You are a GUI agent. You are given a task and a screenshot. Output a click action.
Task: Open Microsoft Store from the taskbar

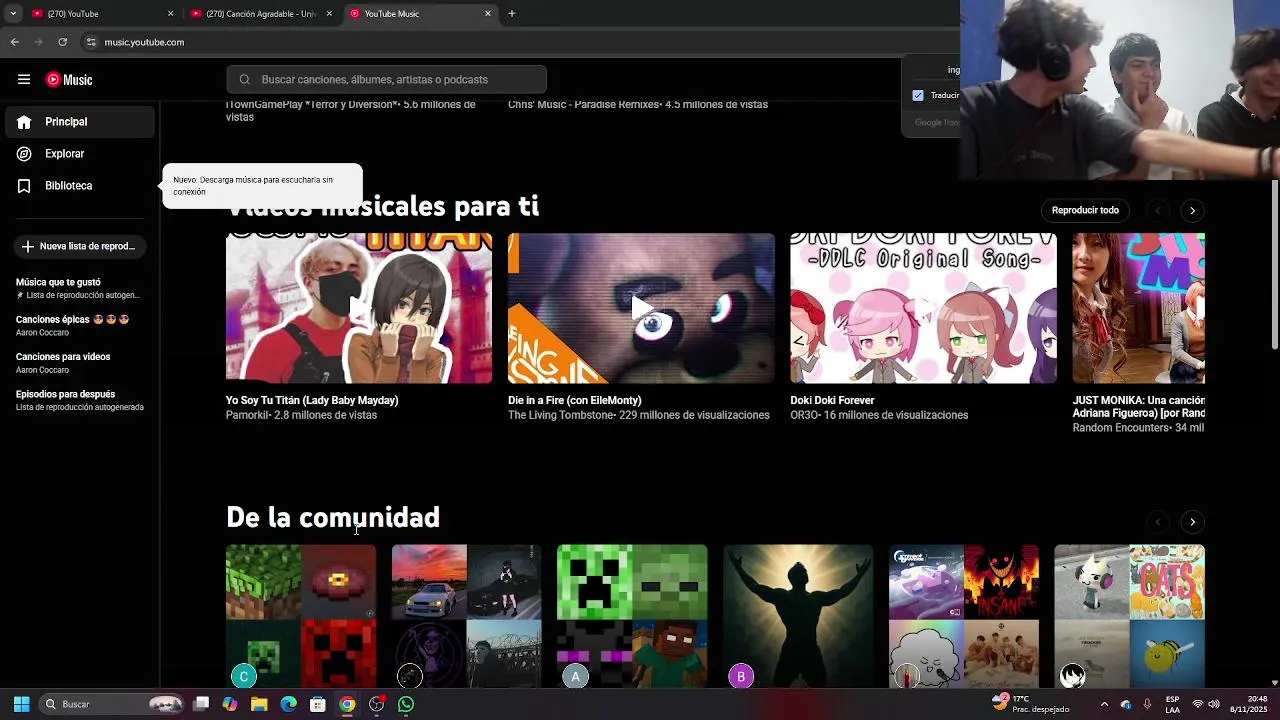[318, 704]
